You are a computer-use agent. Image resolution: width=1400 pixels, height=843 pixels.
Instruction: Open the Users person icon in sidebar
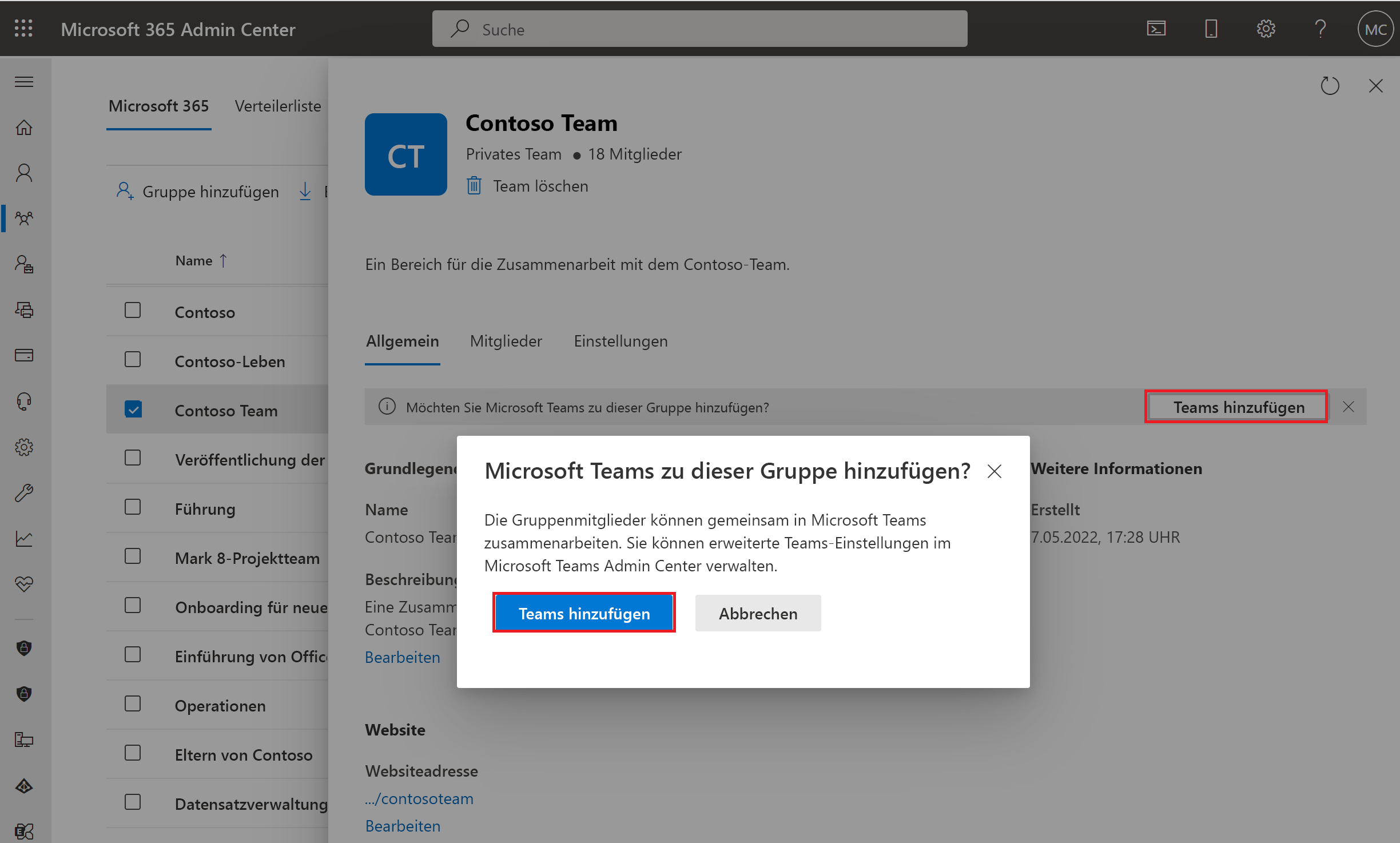click(x=23, y=173)
